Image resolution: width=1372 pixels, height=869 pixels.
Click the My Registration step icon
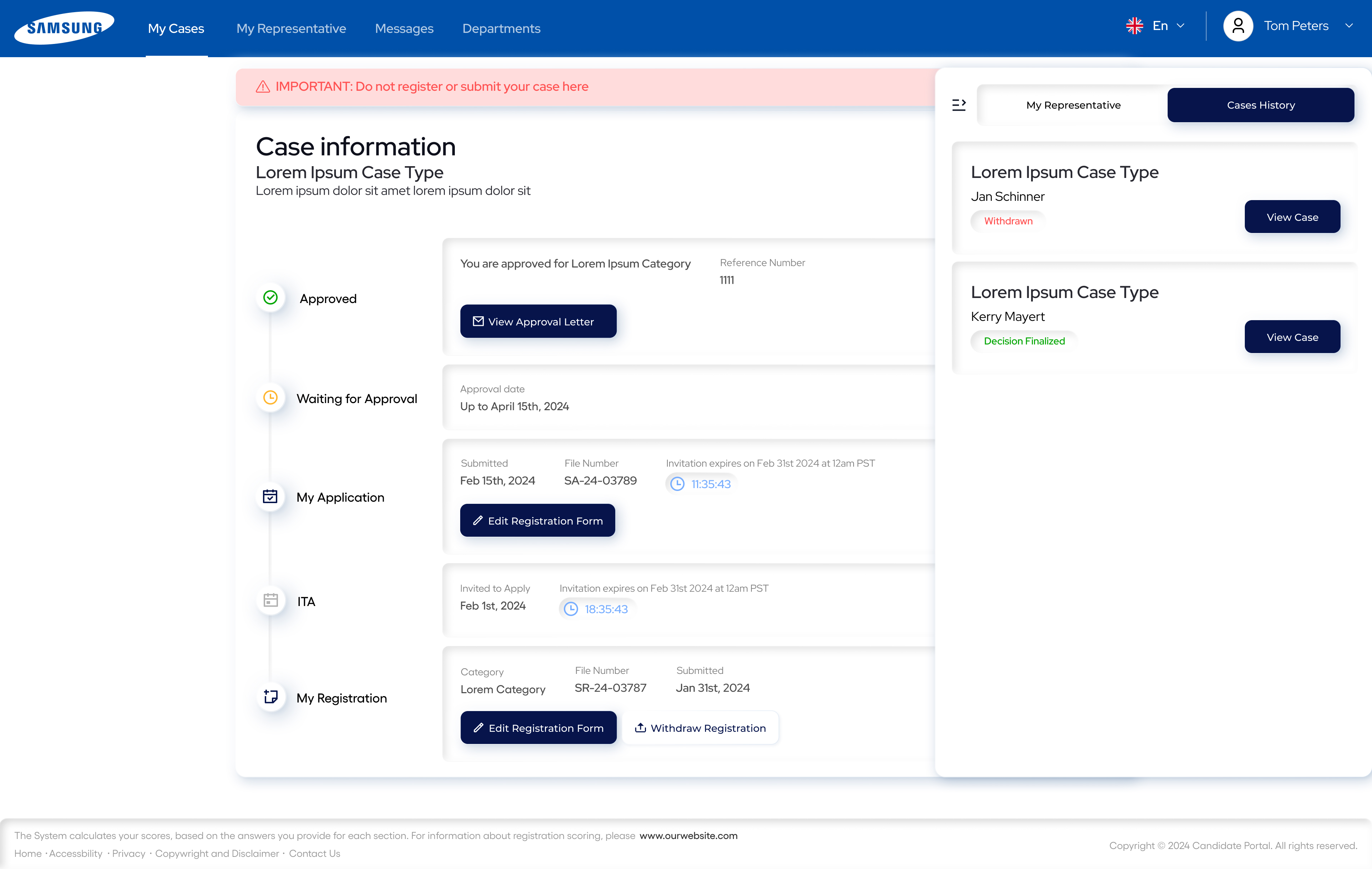tap(270, 697)
